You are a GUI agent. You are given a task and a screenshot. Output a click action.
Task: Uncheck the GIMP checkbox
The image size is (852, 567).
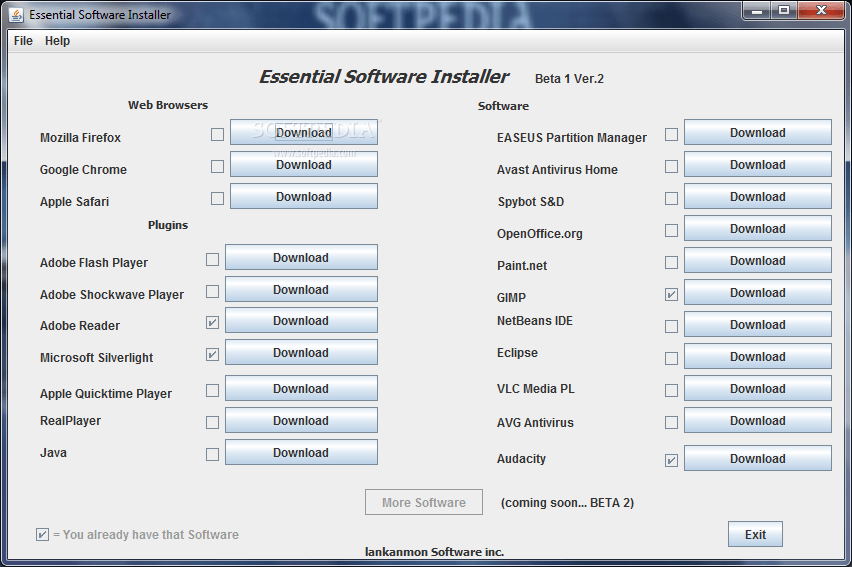(x=672, y=295)
